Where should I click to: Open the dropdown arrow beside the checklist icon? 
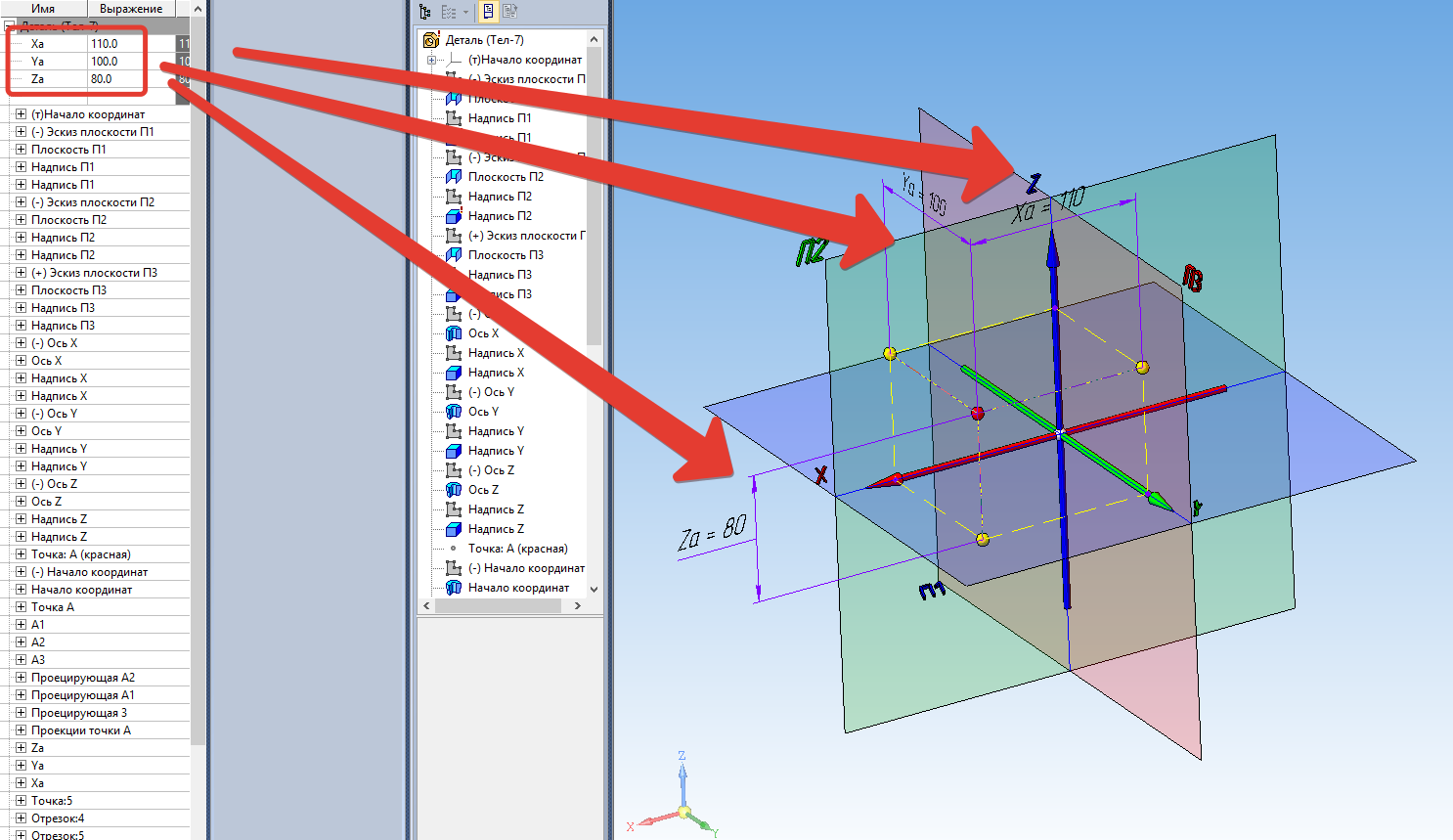pos(465,12)
